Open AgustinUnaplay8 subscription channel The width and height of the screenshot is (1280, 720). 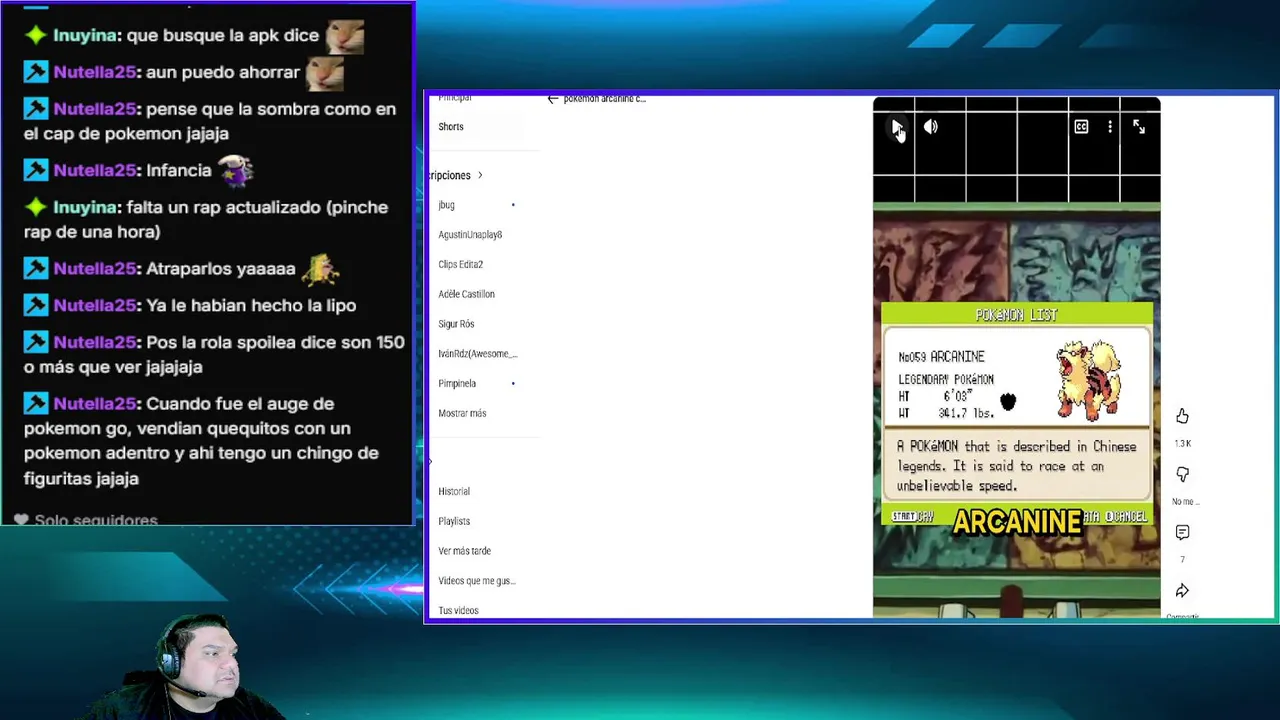(x=470, y=235)
